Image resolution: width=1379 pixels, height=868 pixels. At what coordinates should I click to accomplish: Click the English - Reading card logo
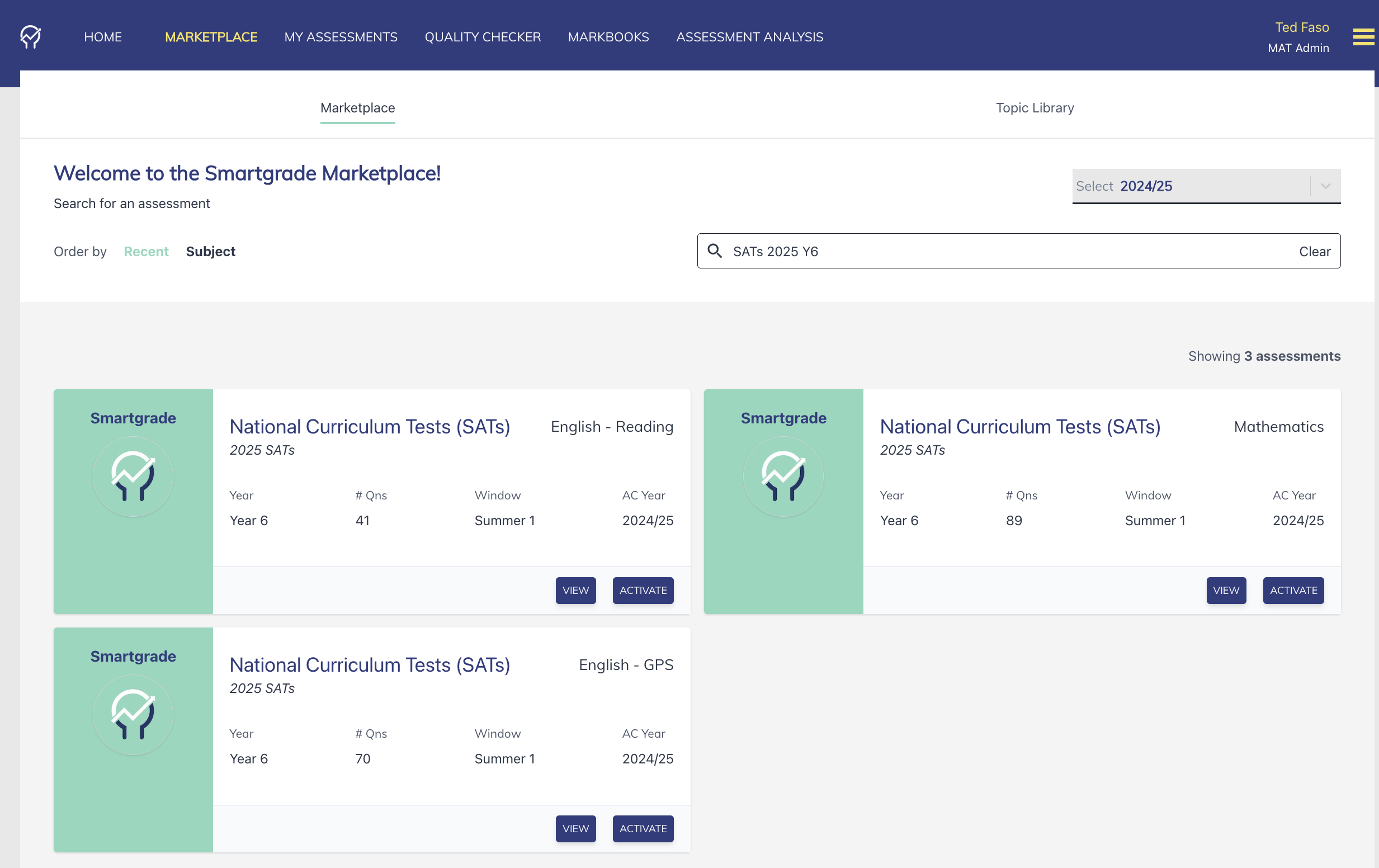[x=133, y=476]
